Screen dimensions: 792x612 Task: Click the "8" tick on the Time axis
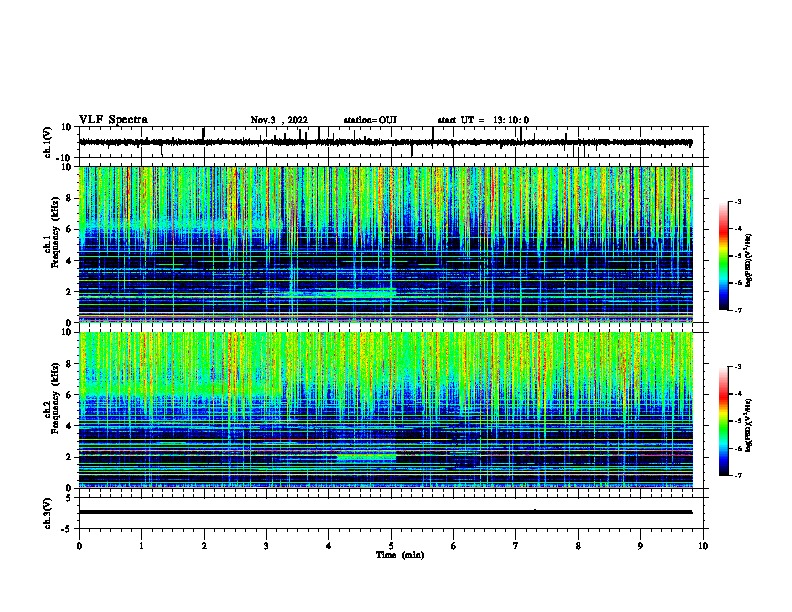578,546
